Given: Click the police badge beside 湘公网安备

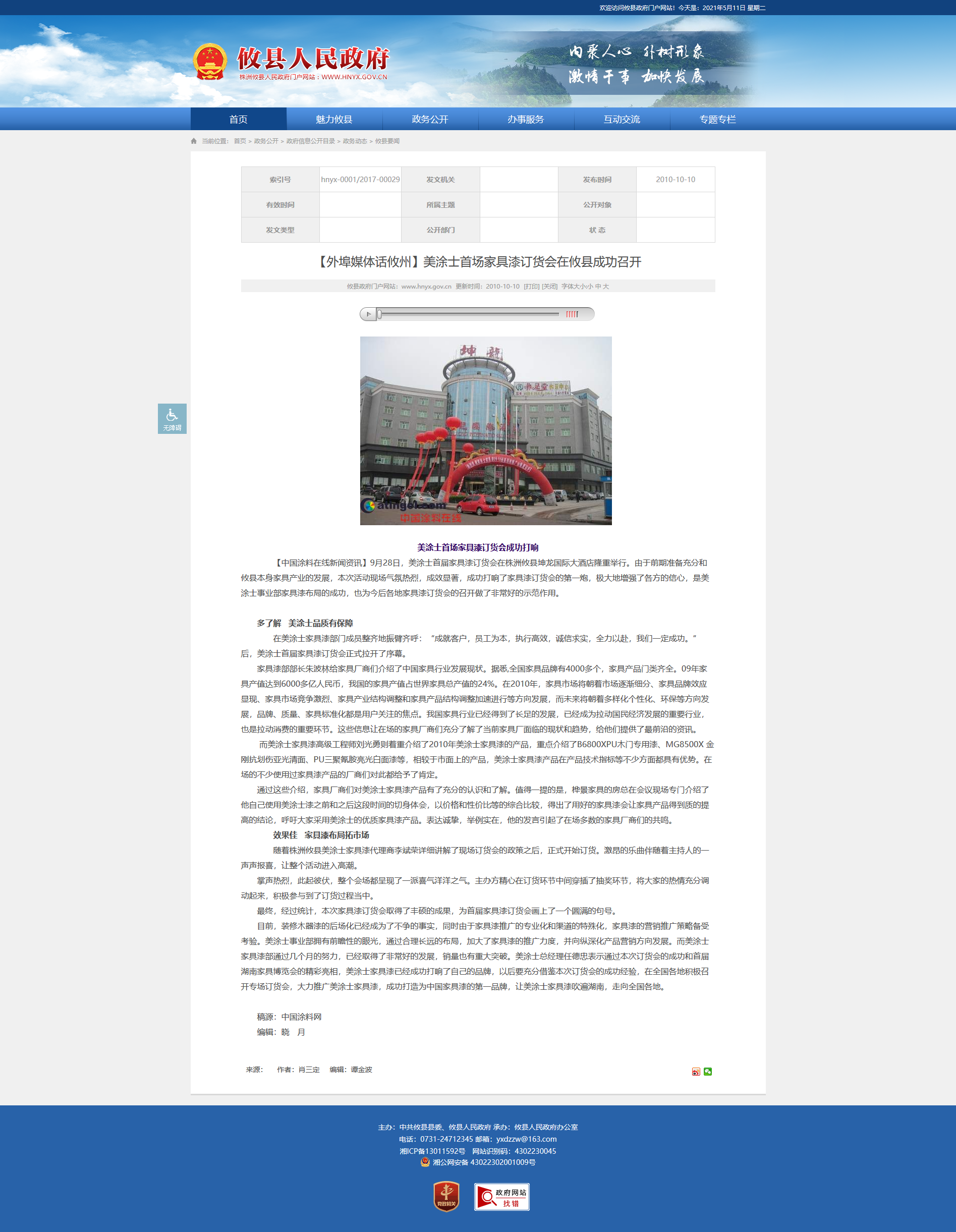Looking at the screenshot, I should (425, 1162).
